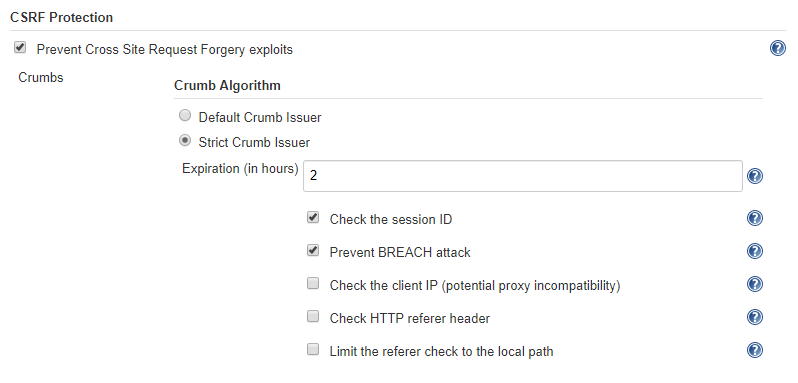Open help for Prevent Cross Site Request Forgery
798x383 pixels.
point(778,48)
